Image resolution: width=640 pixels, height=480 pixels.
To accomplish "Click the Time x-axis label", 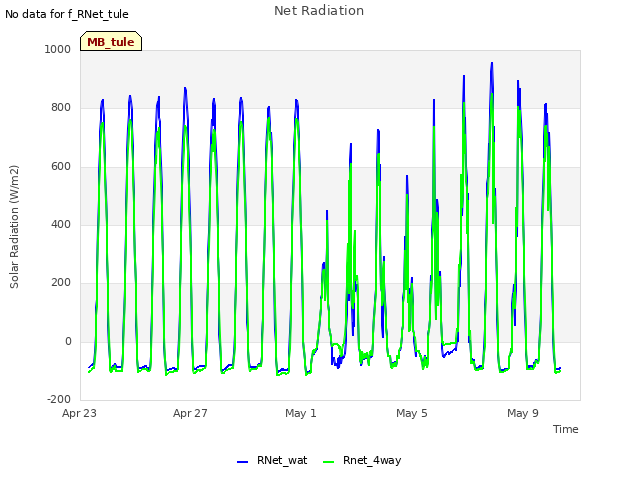I will click(x=566, y=429).
